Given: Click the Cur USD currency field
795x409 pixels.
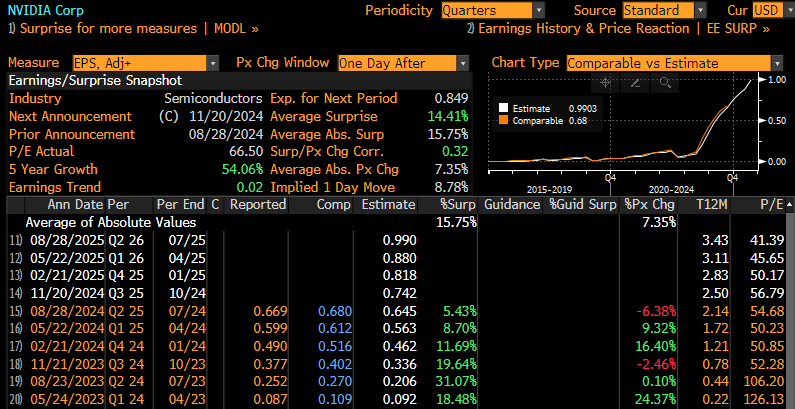Looking at the screenshot, I should [769, 10].
